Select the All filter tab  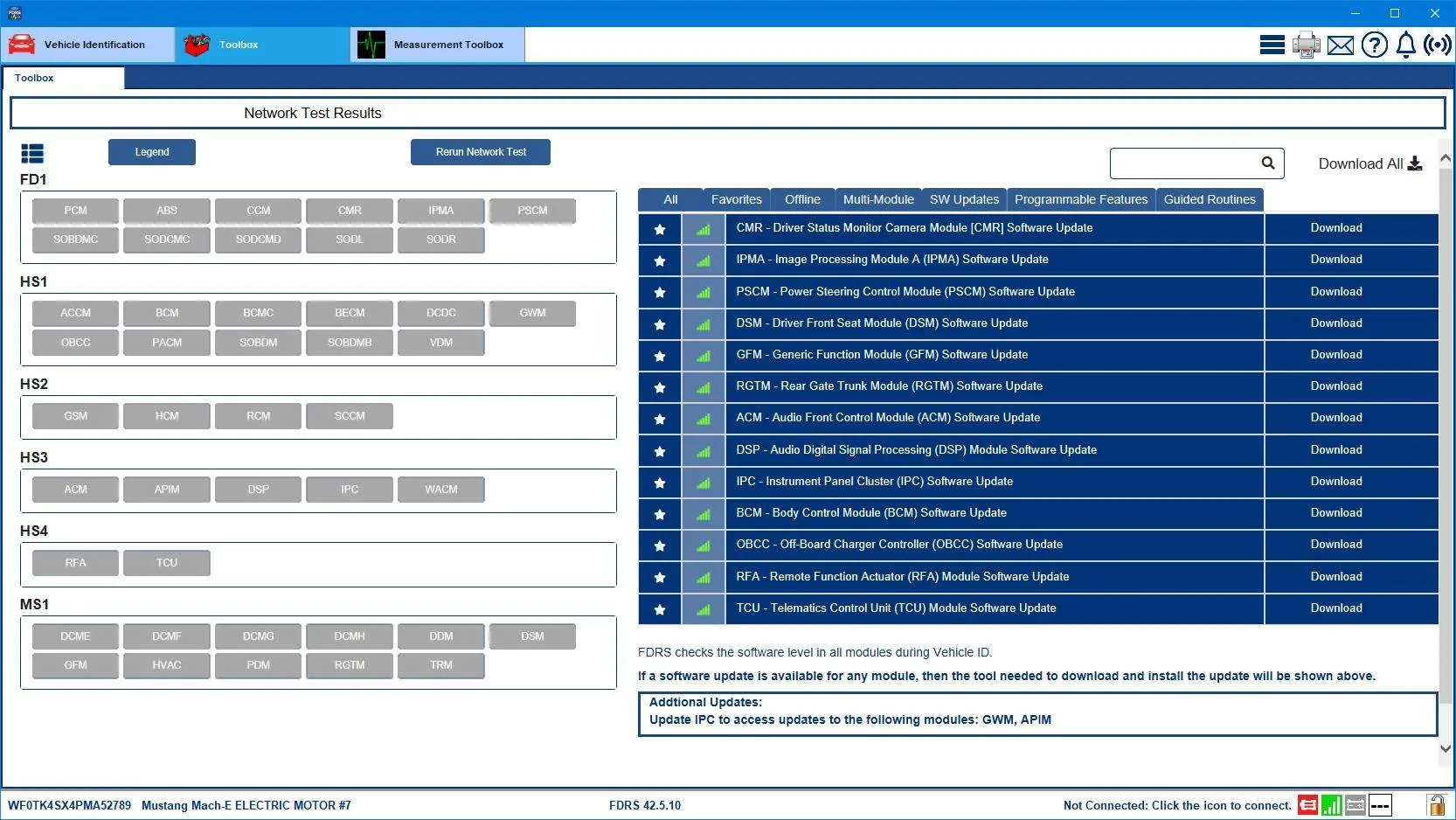click(x=670, y=199)
